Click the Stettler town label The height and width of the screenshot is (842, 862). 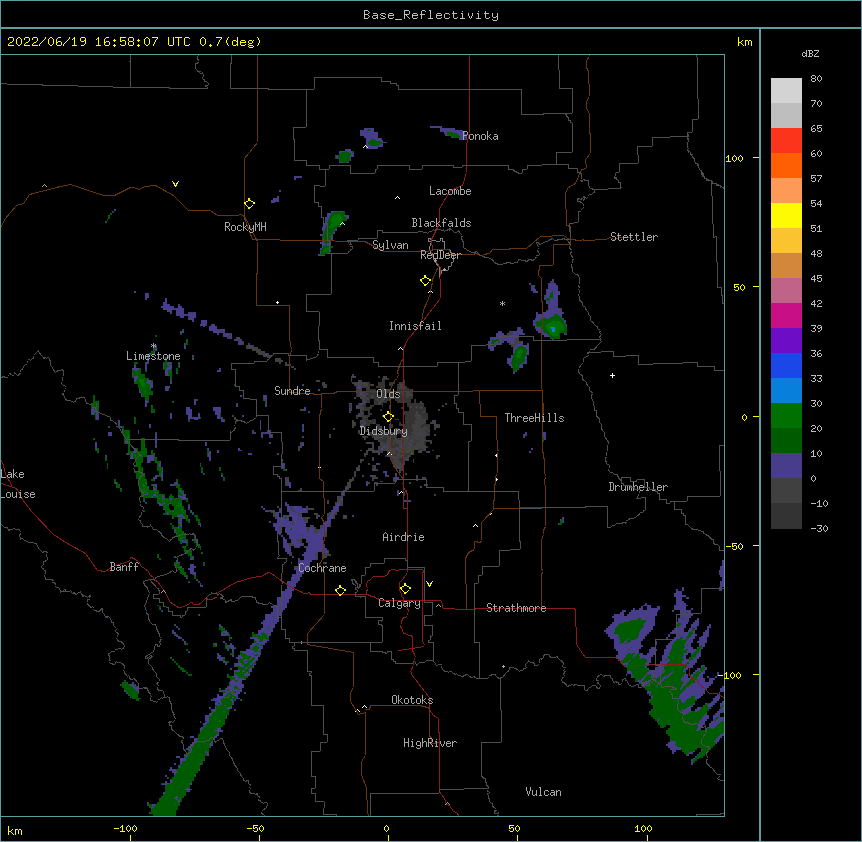[x=634, y=237]
